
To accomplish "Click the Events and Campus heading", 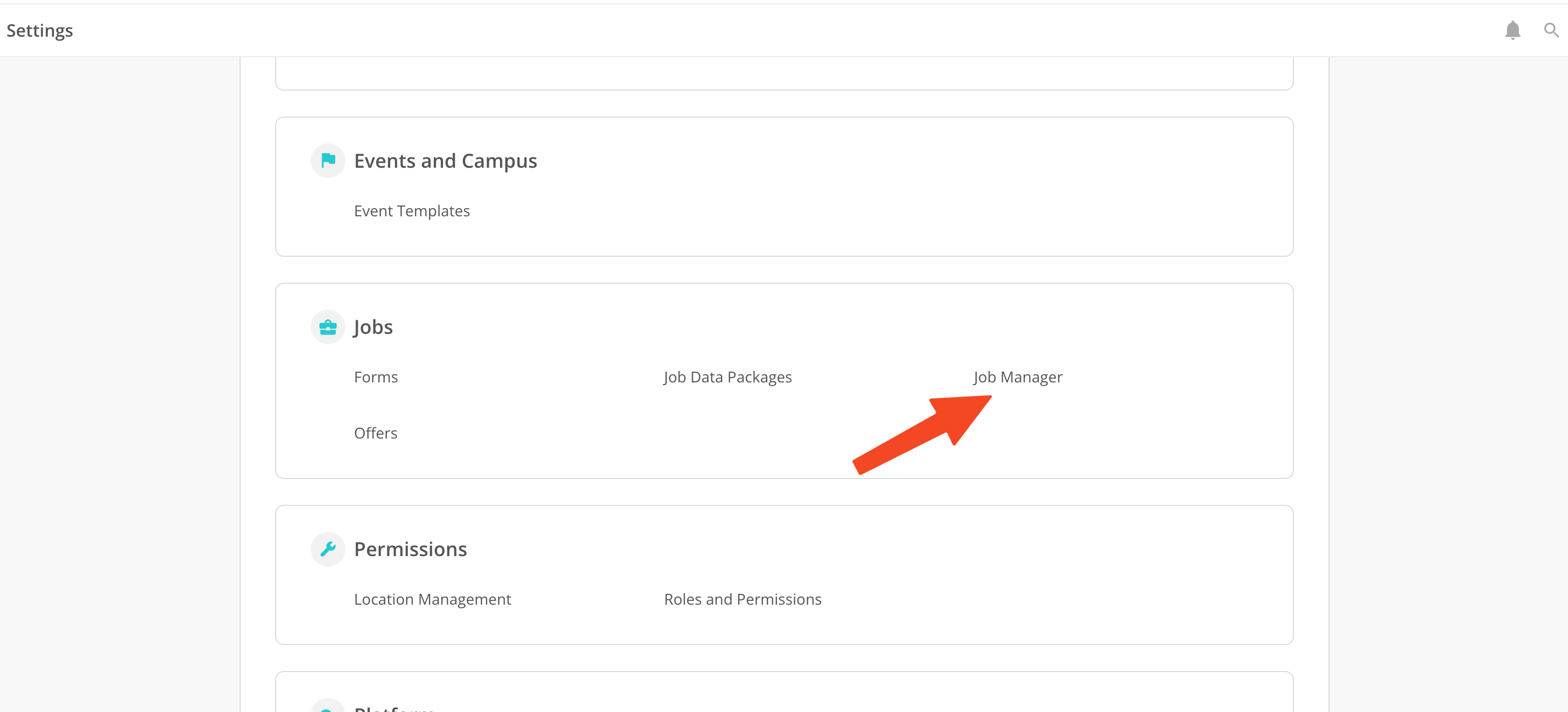I will 445,161.
